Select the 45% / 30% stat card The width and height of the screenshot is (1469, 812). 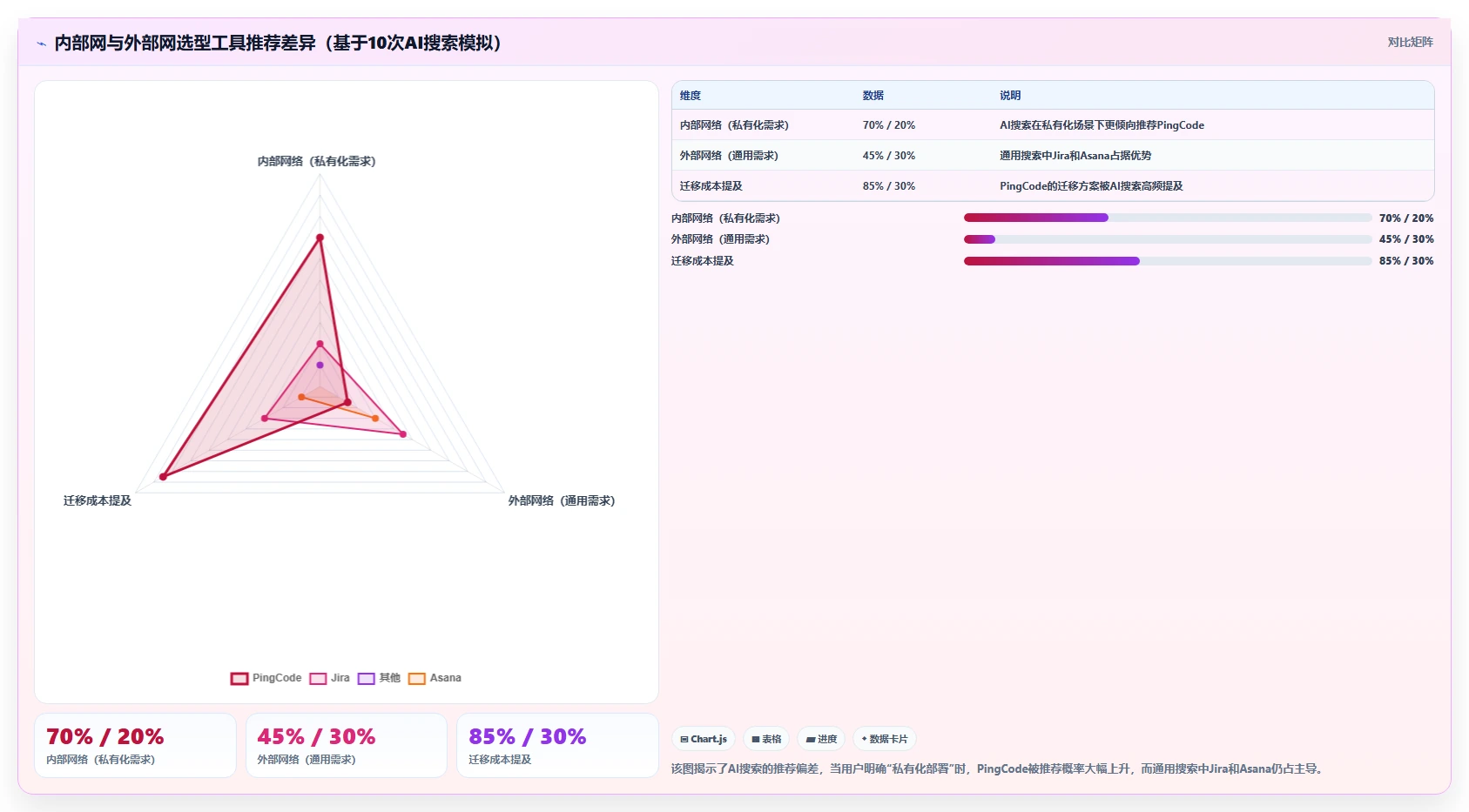tap(347, 745)
